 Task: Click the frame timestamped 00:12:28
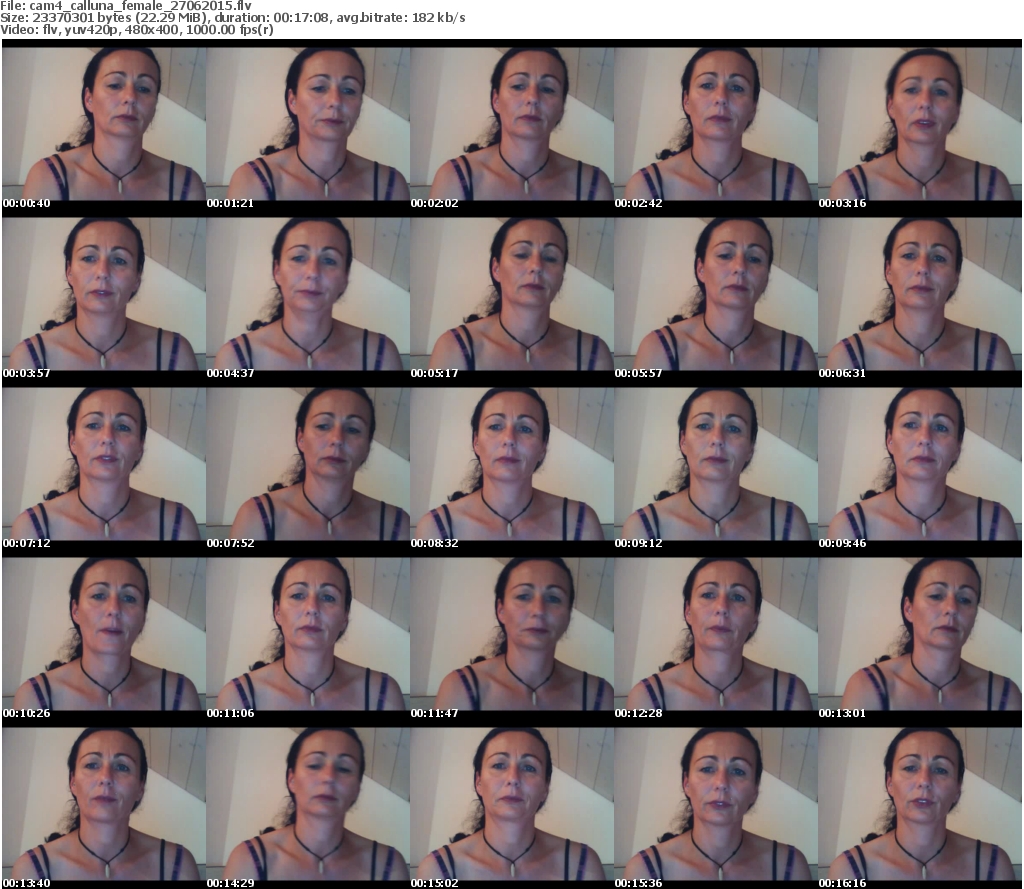tap(716, 634)
